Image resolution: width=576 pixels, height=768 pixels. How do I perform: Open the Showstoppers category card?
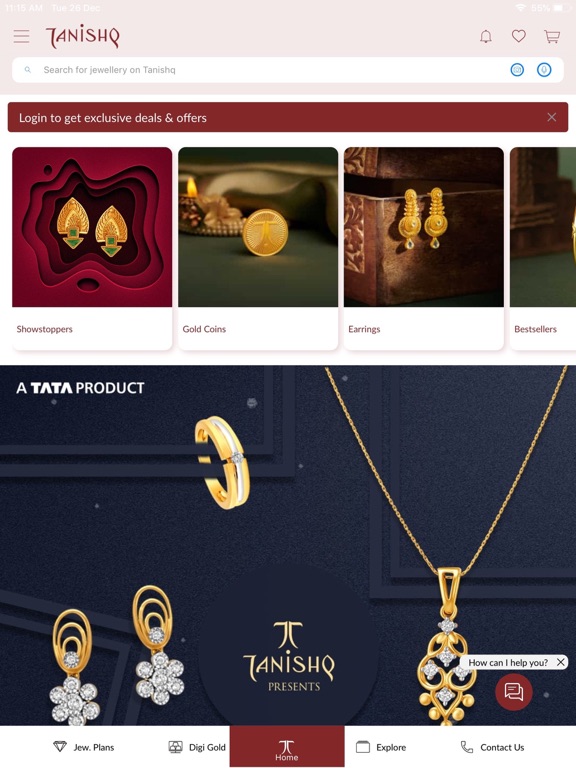[92, 249]
